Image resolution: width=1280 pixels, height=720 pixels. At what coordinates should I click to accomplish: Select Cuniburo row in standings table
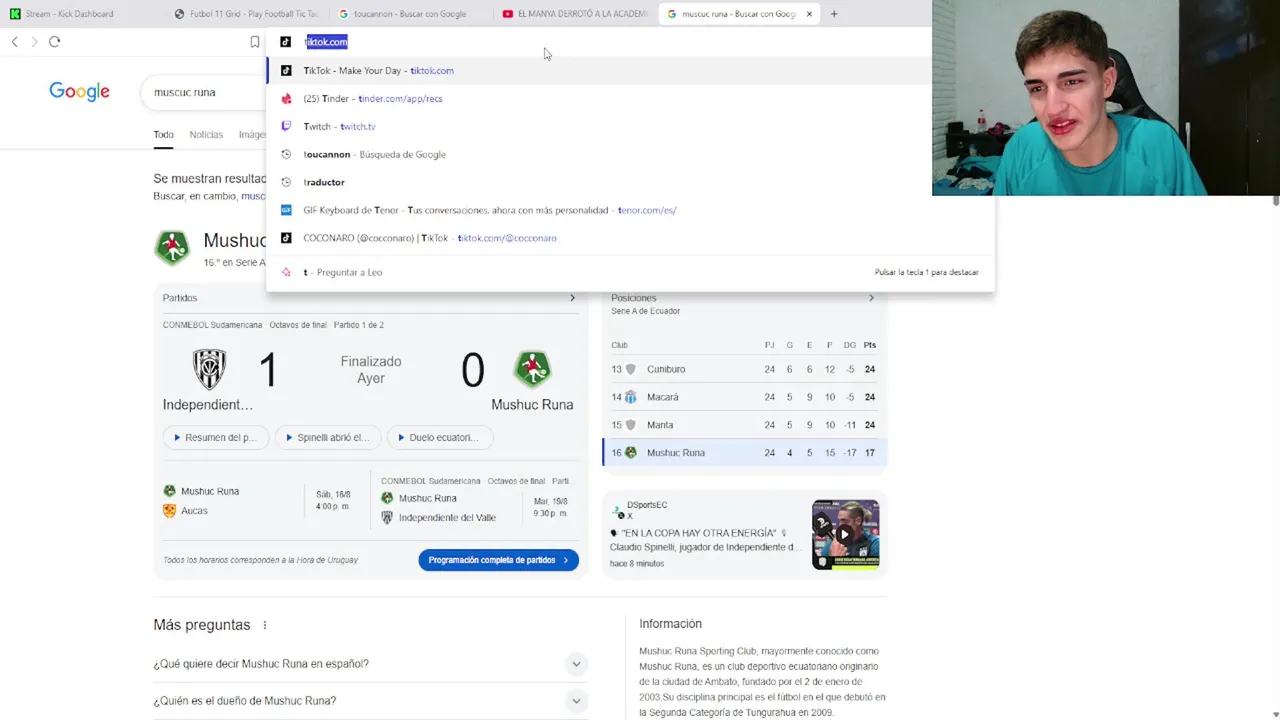click(x=744, y=369)
